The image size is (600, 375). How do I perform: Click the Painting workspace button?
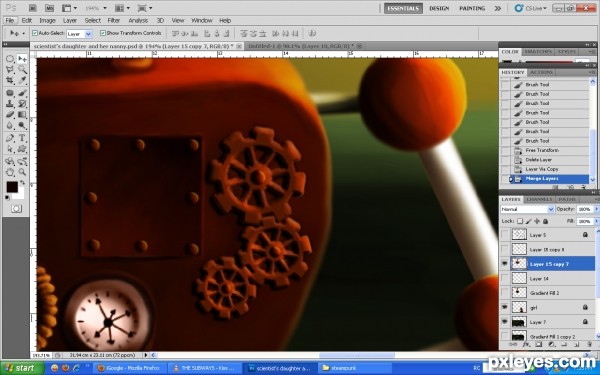click(472, 8)
